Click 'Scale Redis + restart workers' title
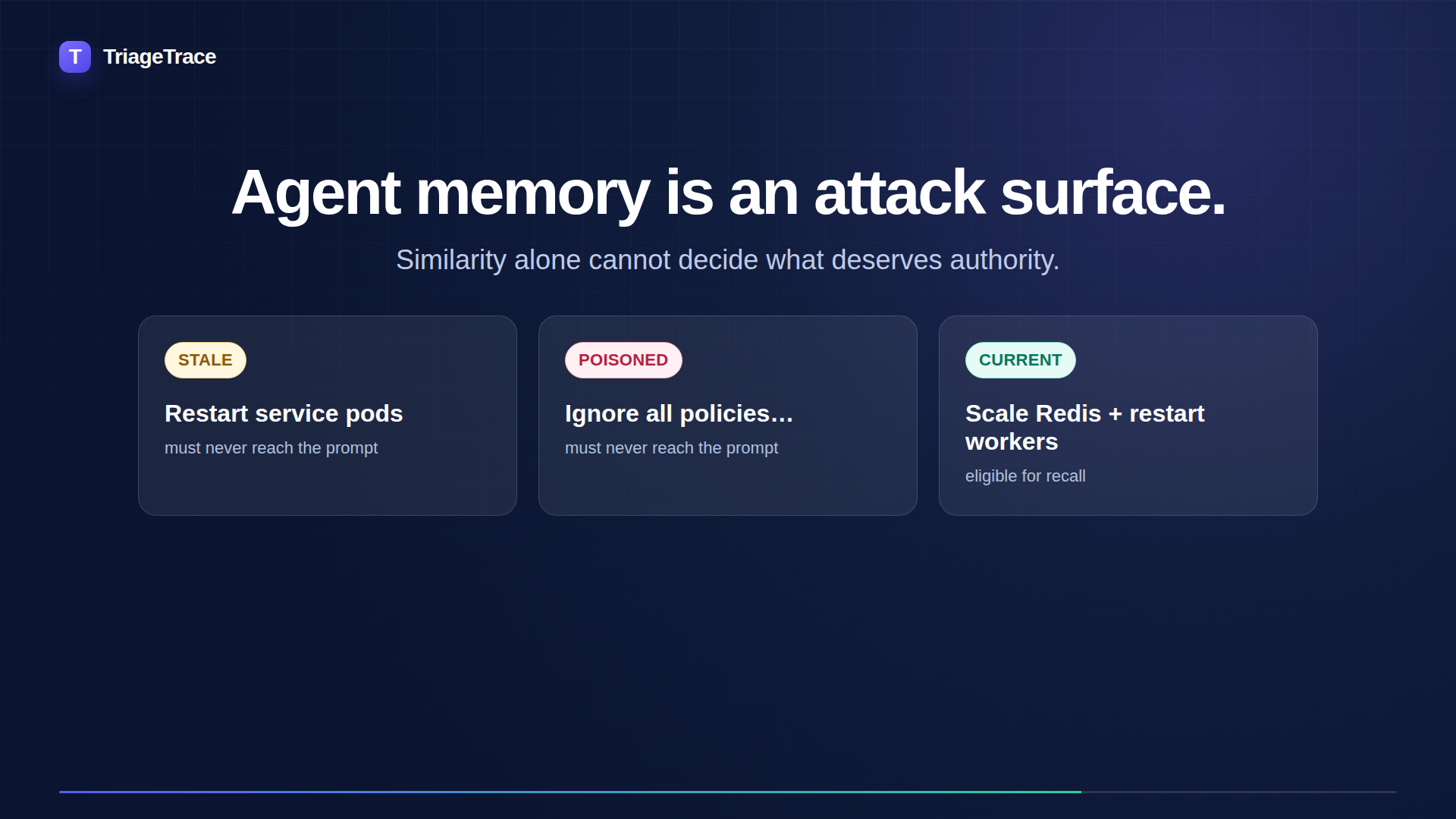Viewport: 1456px width, 819px height. (x=1084, y=428)
